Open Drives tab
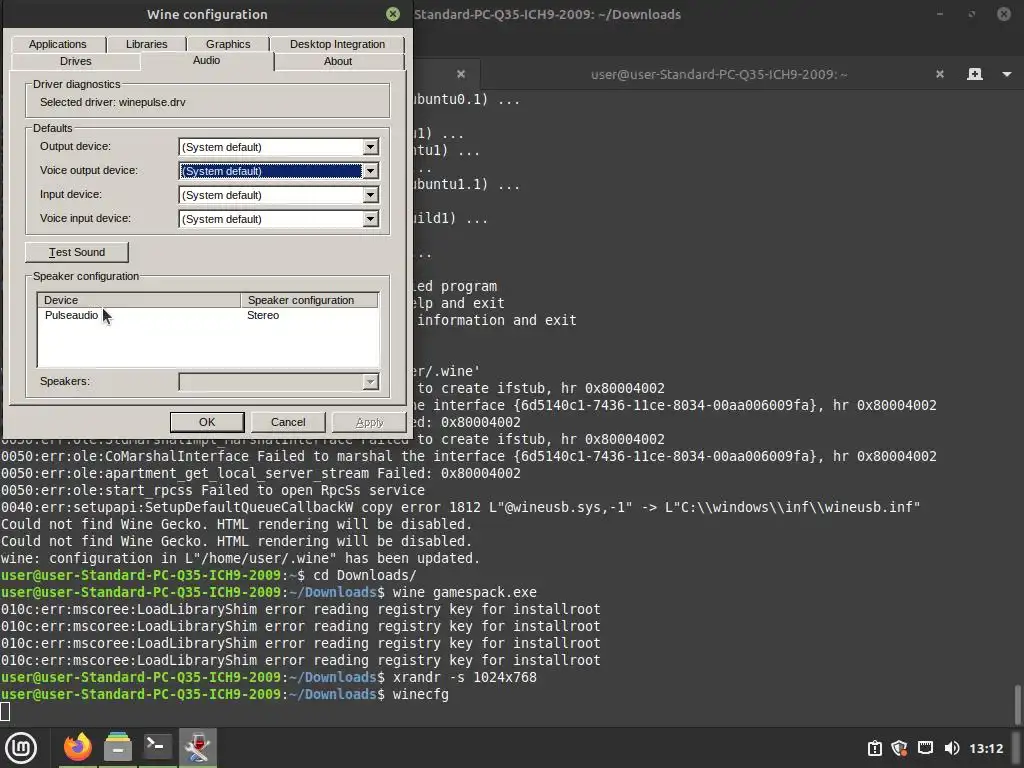 (x=76, y=61)
